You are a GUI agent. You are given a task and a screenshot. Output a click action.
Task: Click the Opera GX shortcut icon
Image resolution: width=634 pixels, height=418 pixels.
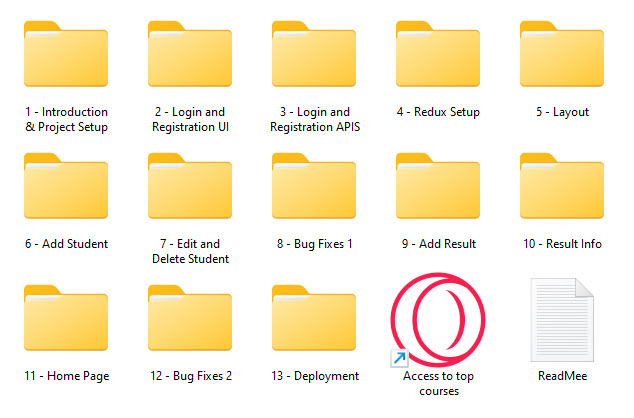(x=438, y=320)
